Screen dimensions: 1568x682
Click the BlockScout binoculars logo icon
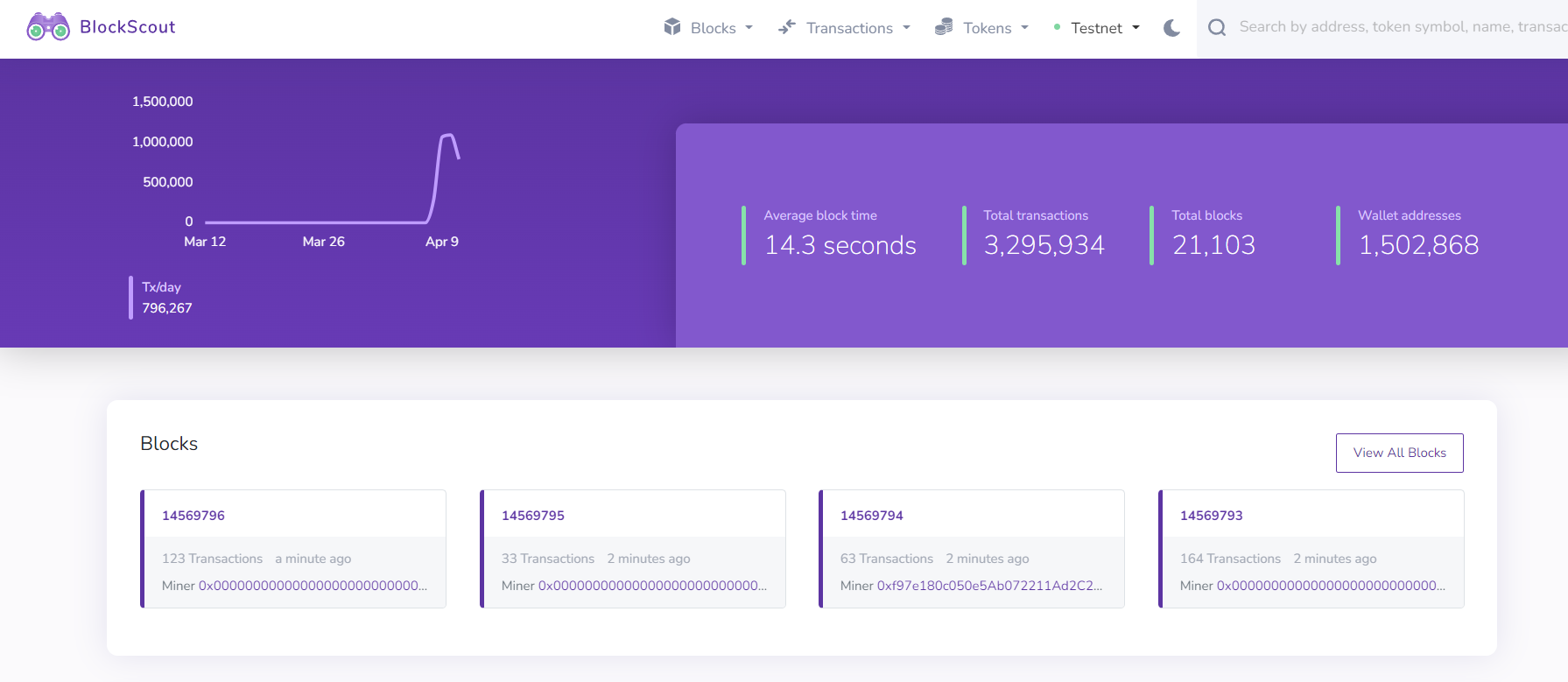point(48,27)
